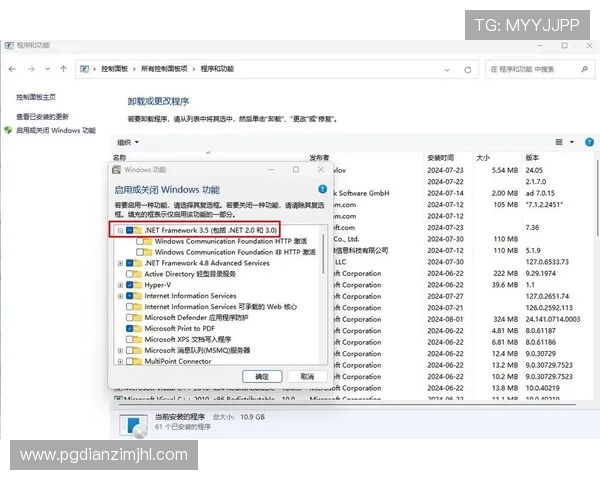Image resolution: width=600 pixels, height=480 pixels.
Task: Open help icon in Programs toolbar
Action: (x=589, y=142)
